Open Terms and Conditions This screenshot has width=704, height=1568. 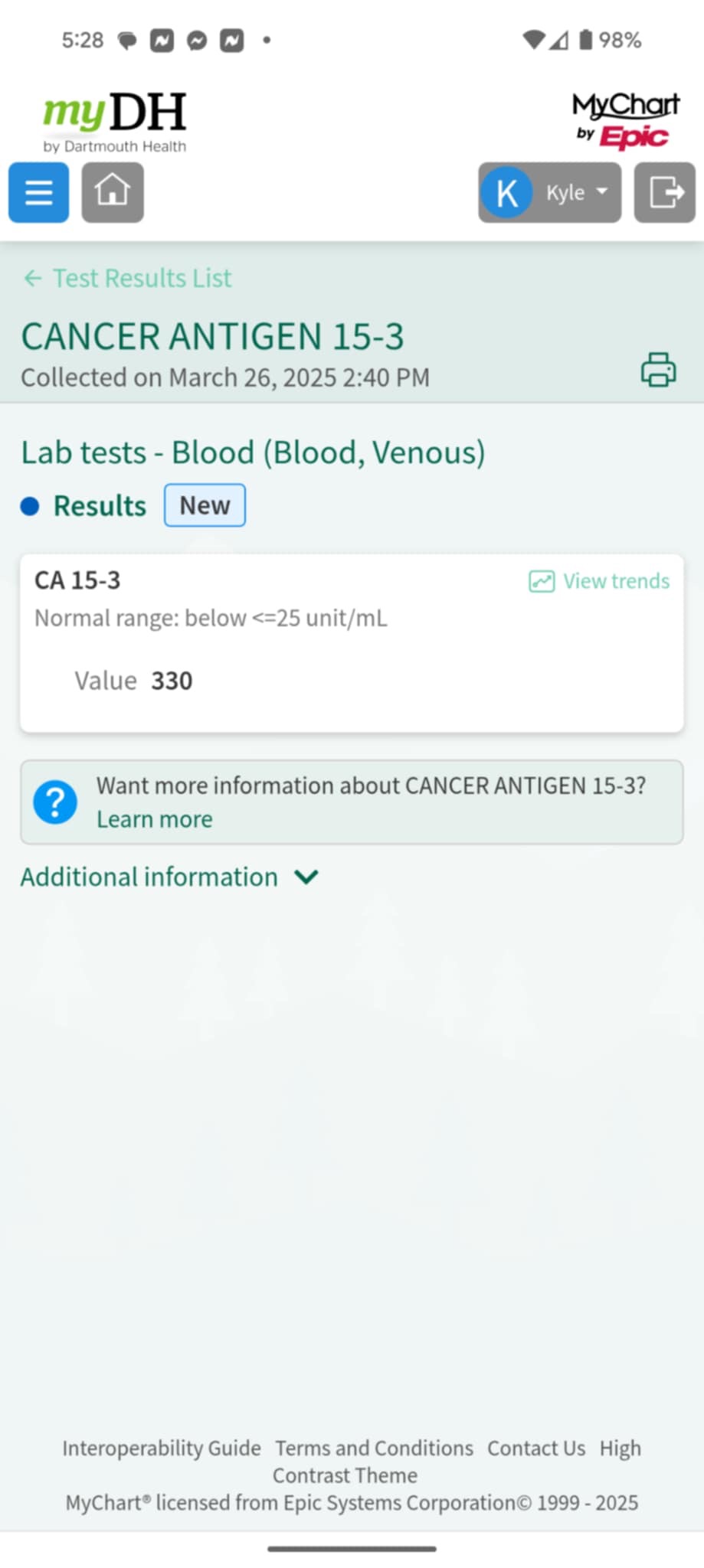click(374, 1448)
